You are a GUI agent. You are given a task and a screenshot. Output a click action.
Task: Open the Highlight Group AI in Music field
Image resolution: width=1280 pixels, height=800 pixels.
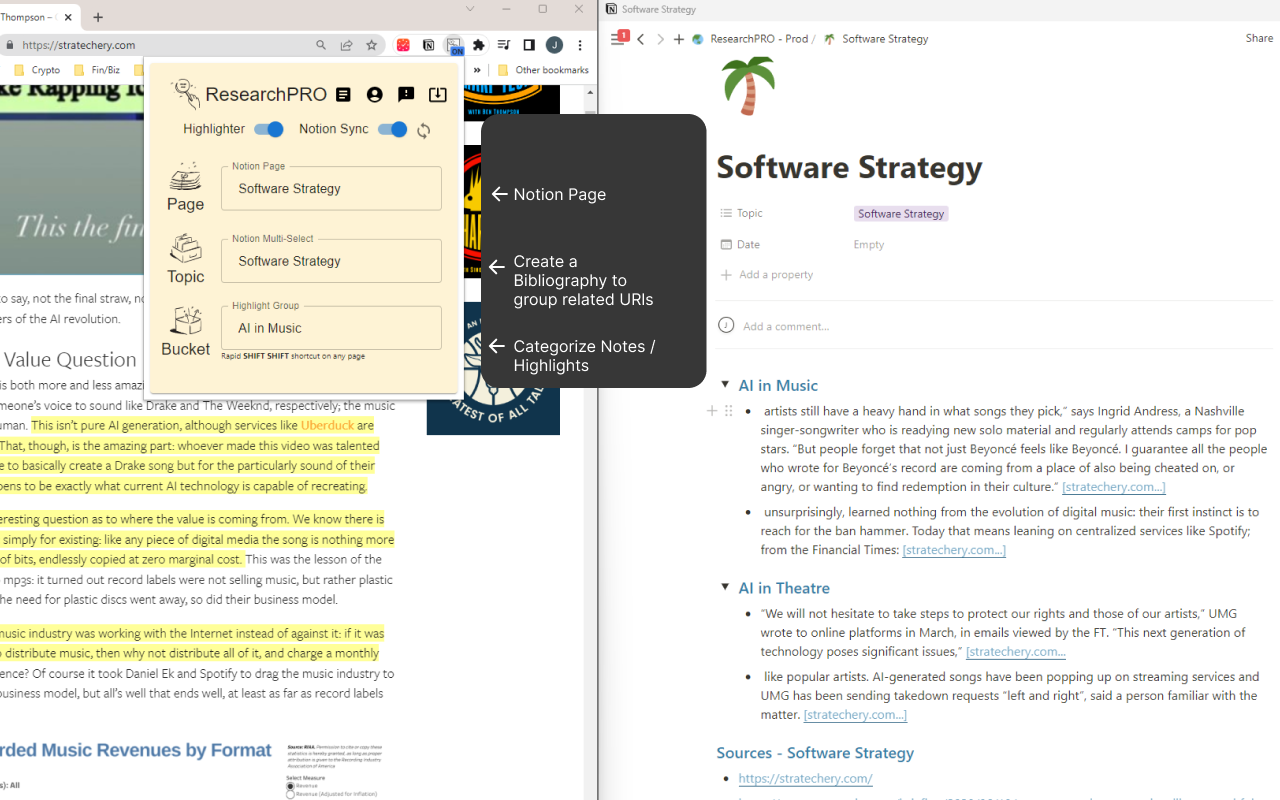click(x=331, y=328)
